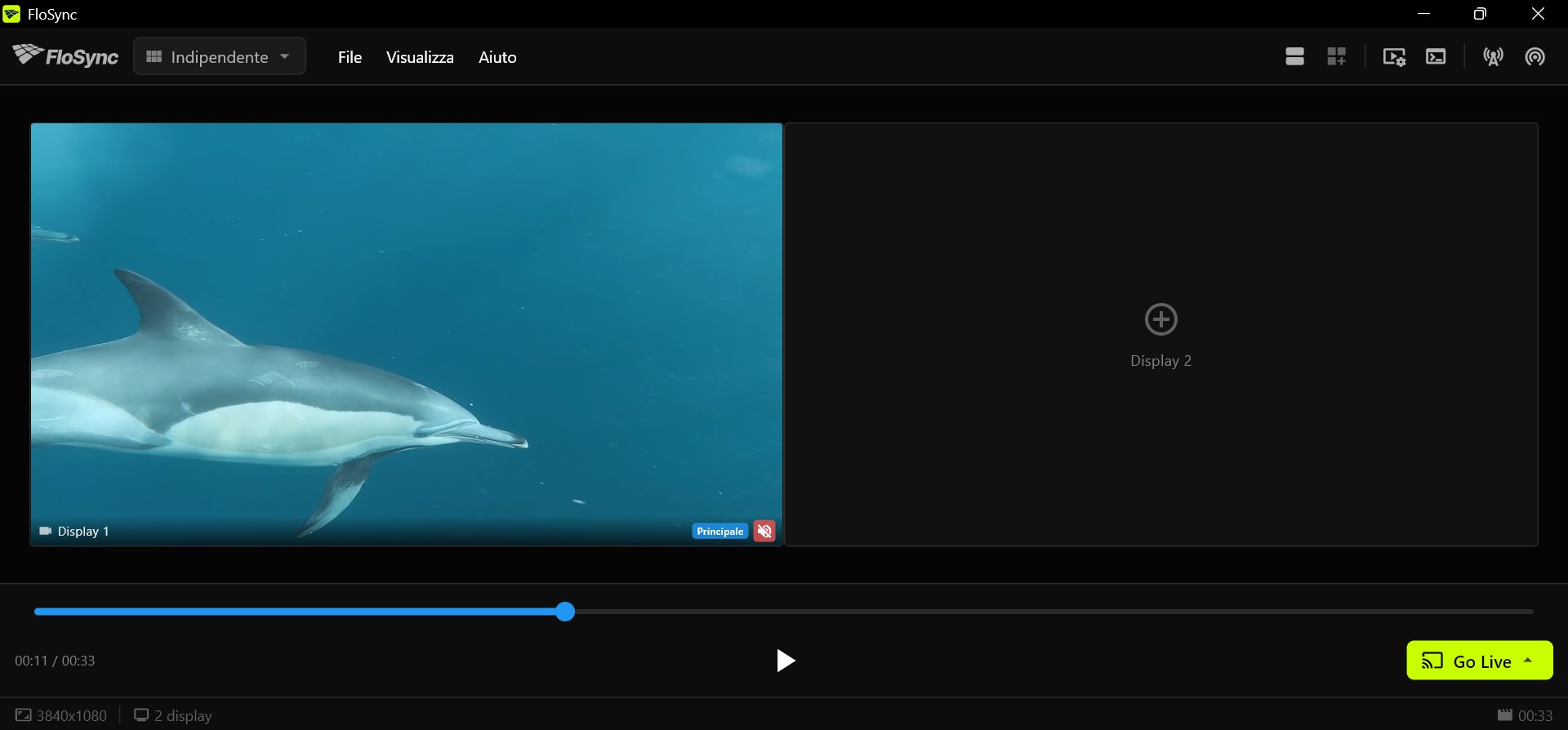
Task: Click the 3840x1080 resolution status text
Action: click(x=72, y=716)
